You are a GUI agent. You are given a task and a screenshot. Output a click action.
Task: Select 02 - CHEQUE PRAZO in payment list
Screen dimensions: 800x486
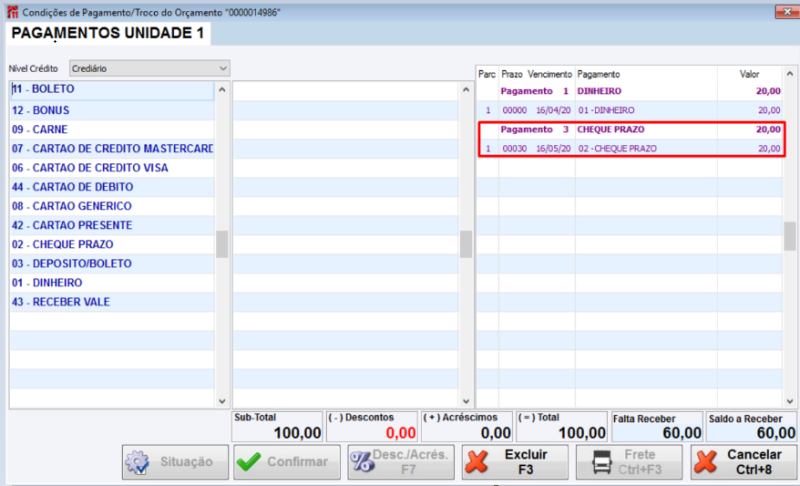(x=112, y=244)
